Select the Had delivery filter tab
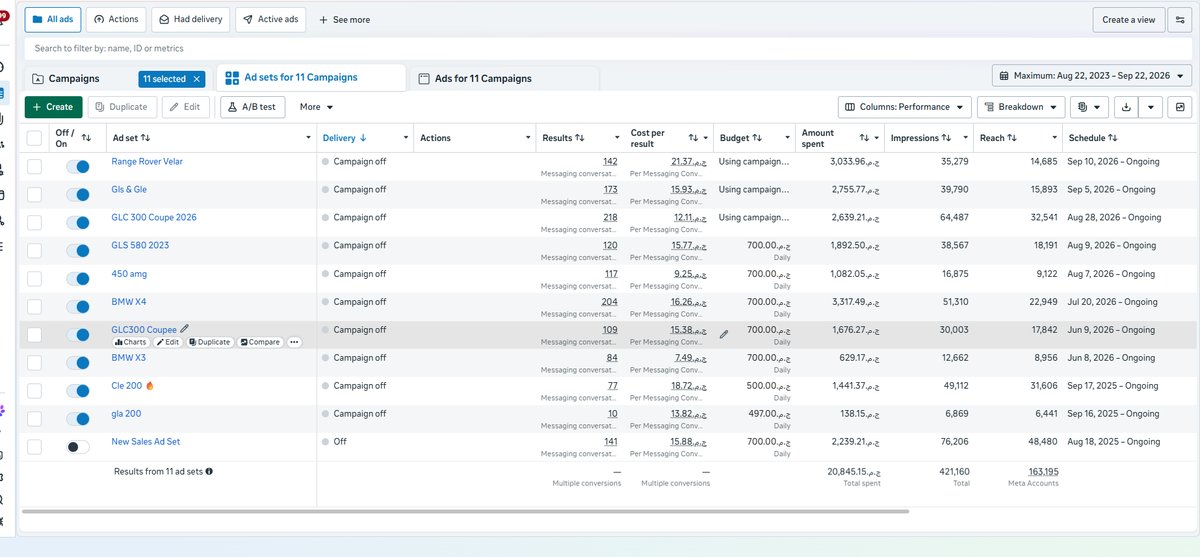The height and width of the screenshot is (557, 1200). pos(190,19)
